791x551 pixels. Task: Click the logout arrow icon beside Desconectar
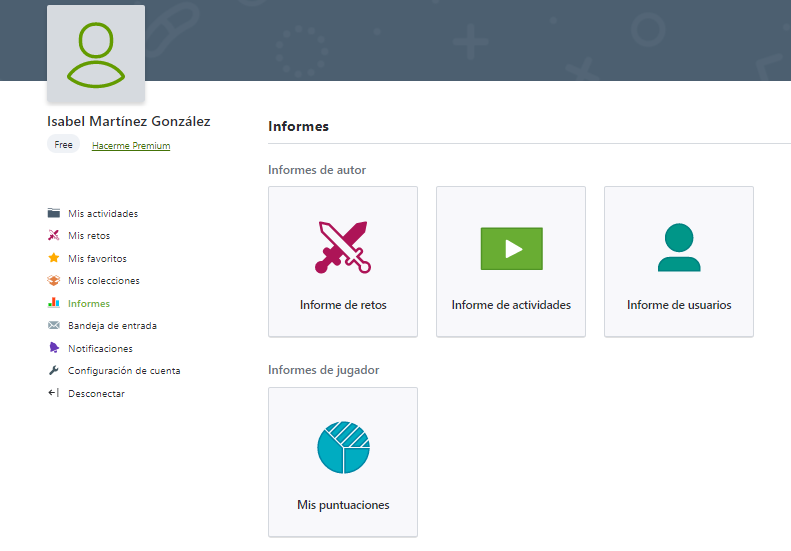click(54, 393)
